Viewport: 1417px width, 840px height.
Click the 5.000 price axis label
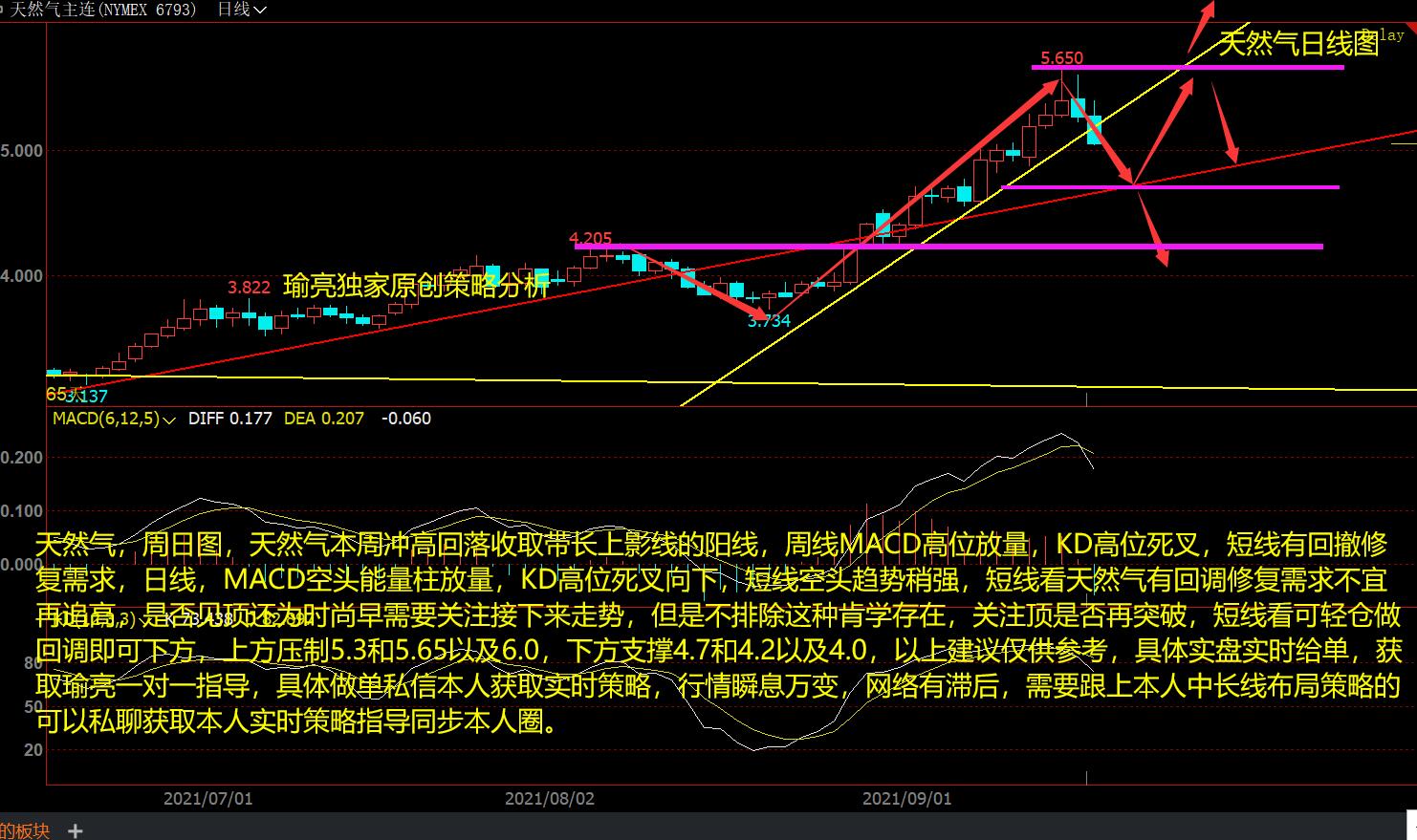pos(22,151)
